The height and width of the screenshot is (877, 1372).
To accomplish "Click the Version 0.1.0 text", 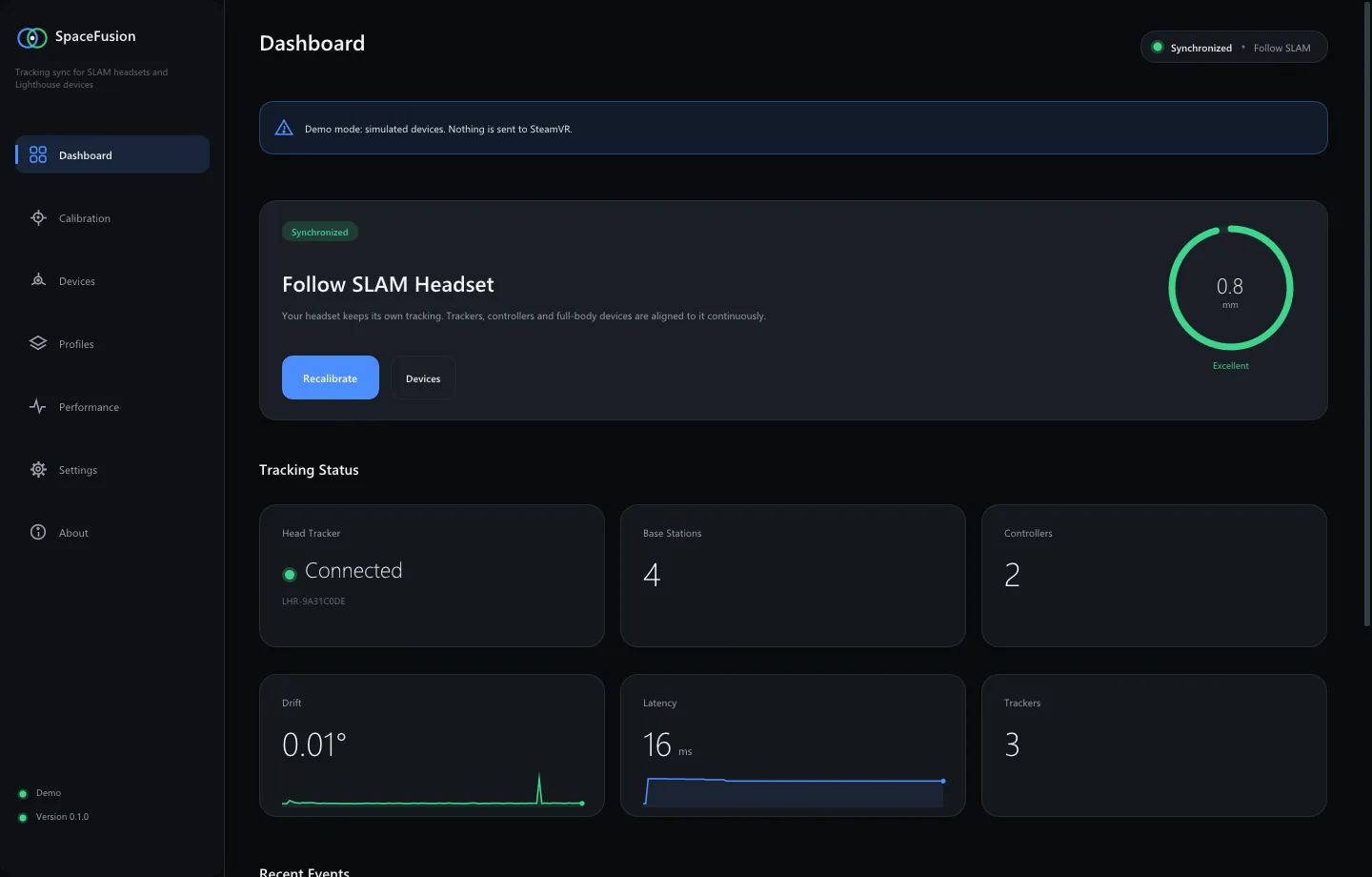I will pos(62,817).
